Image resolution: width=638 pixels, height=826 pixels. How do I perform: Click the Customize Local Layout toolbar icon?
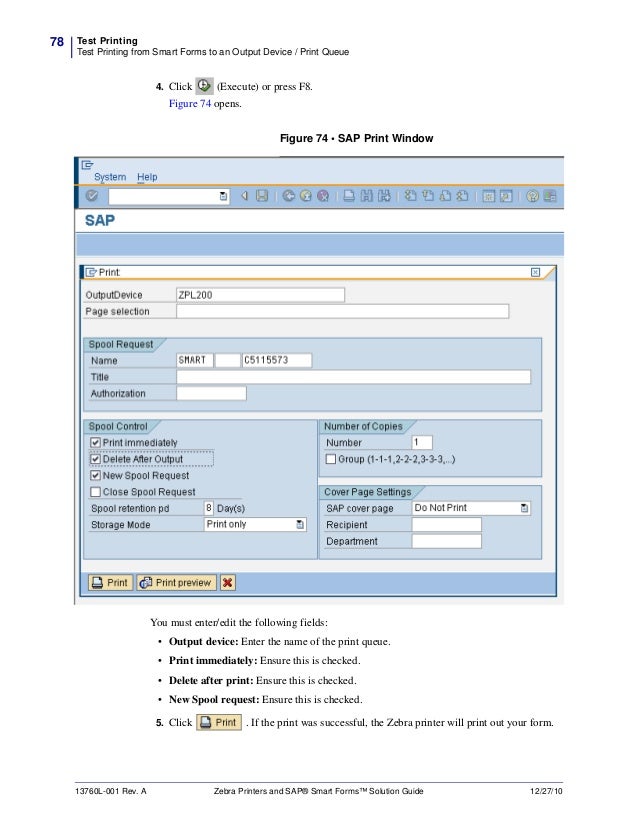[x=549, y=196]
